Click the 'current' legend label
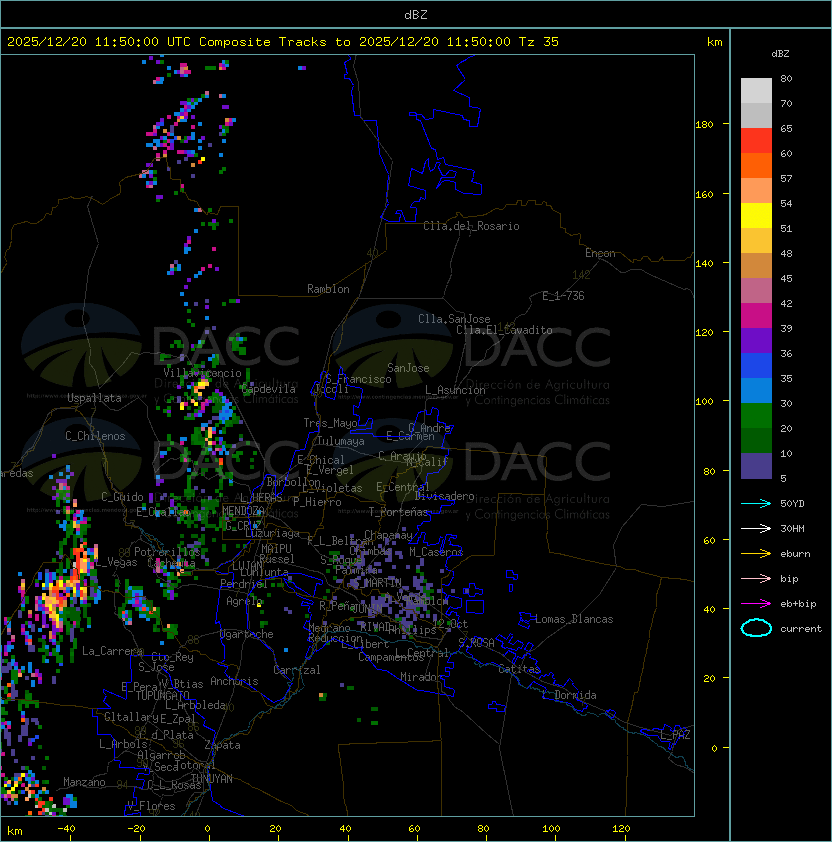832x842 pixels. coord(801,628)
